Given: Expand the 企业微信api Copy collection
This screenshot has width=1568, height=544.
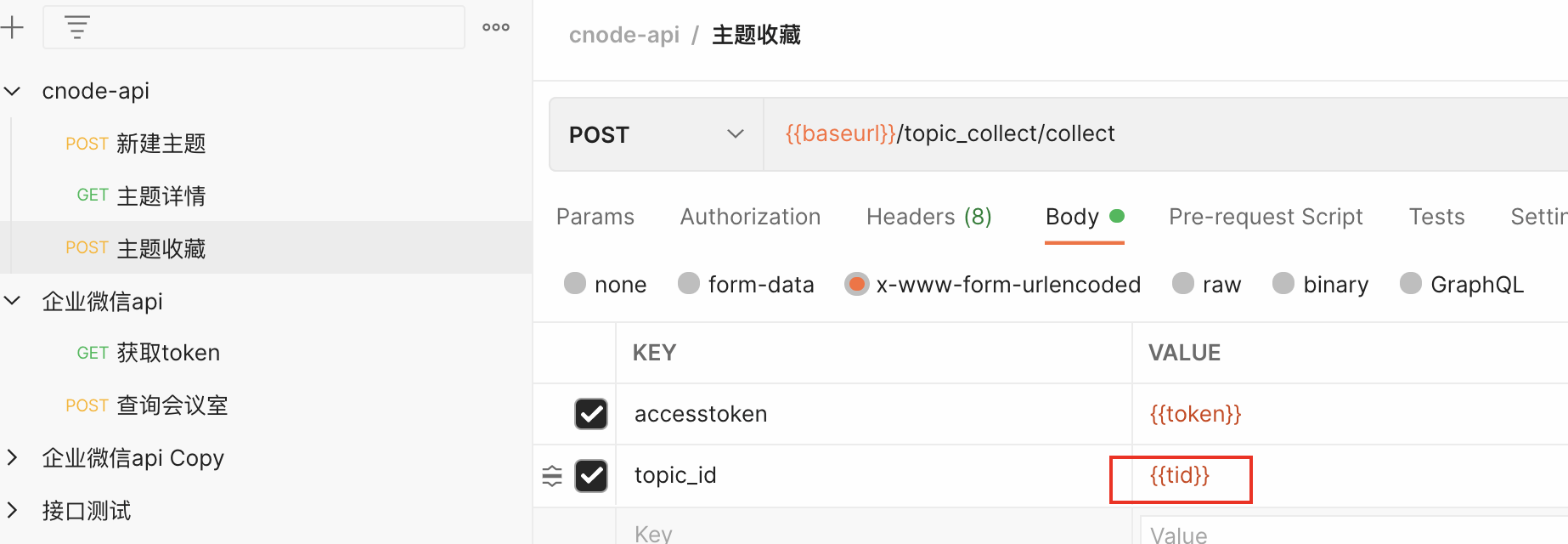Looking at the screenshot, I should coord(13,458).
